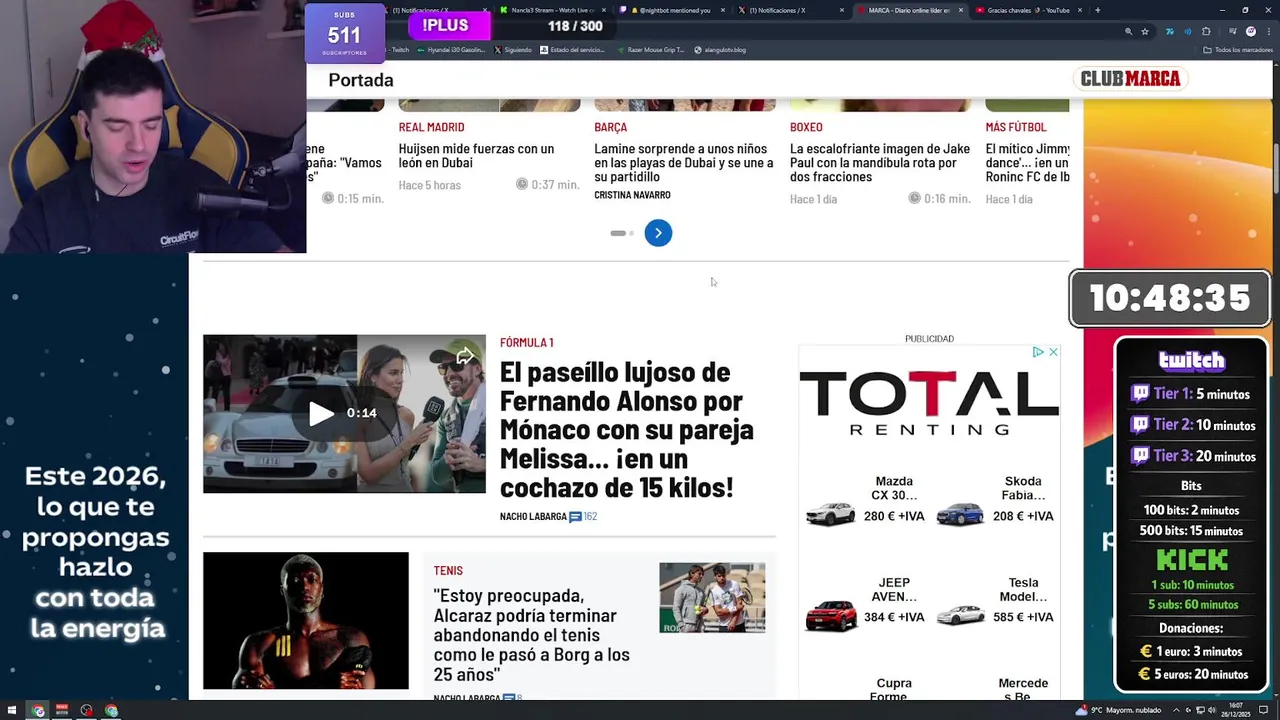Click author name Cristina Navarro
The height and width of the screenshot is (720, 1280).
[x=632, y=195]
